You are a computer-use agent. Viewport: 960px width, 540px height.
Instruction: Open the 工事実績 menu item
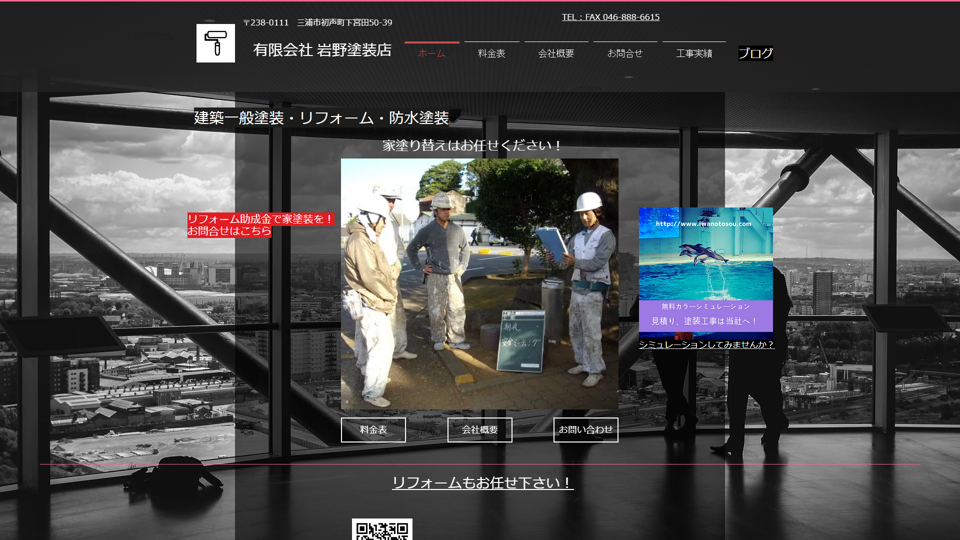694,53
